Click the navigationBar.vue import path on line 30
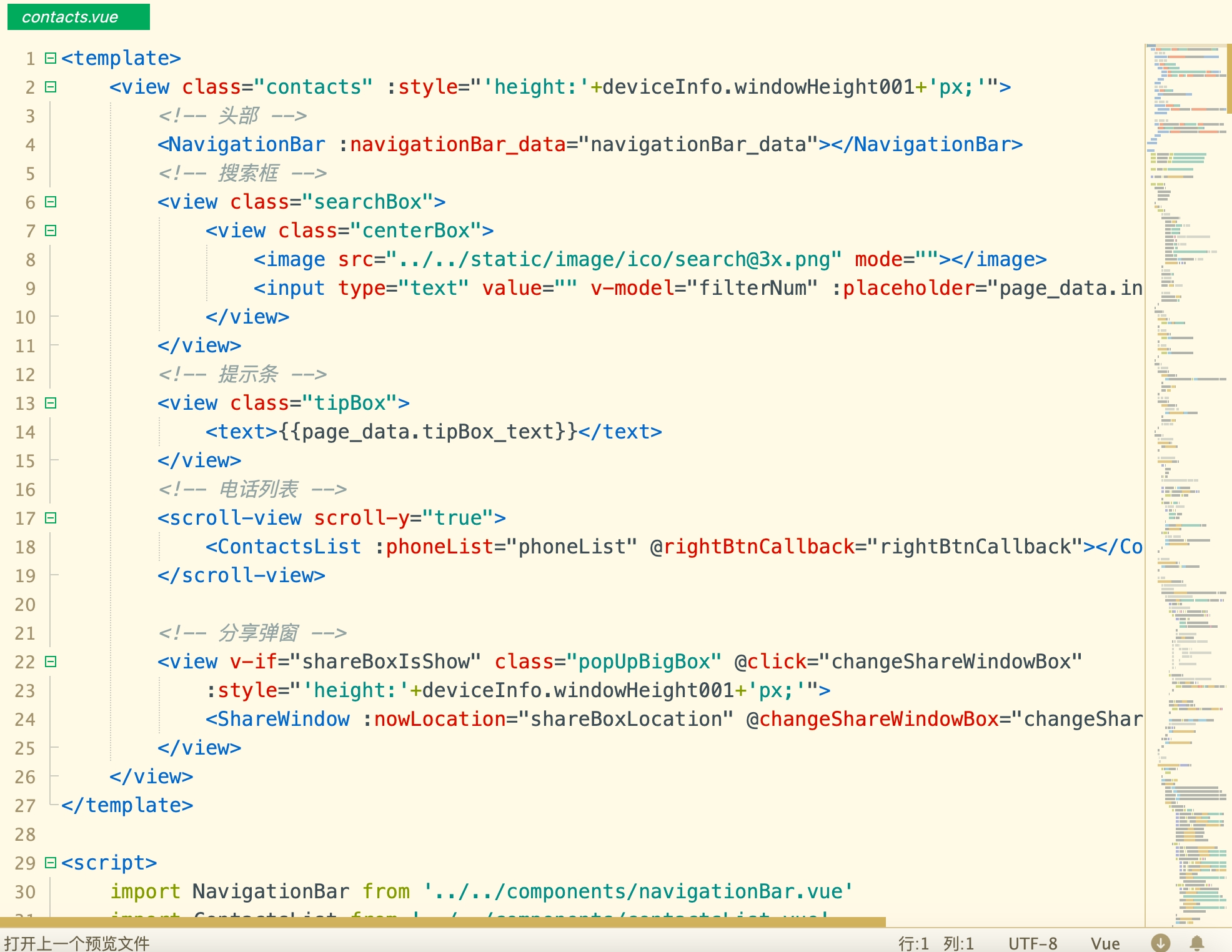1232x952 pixels. tap(638, 891)
